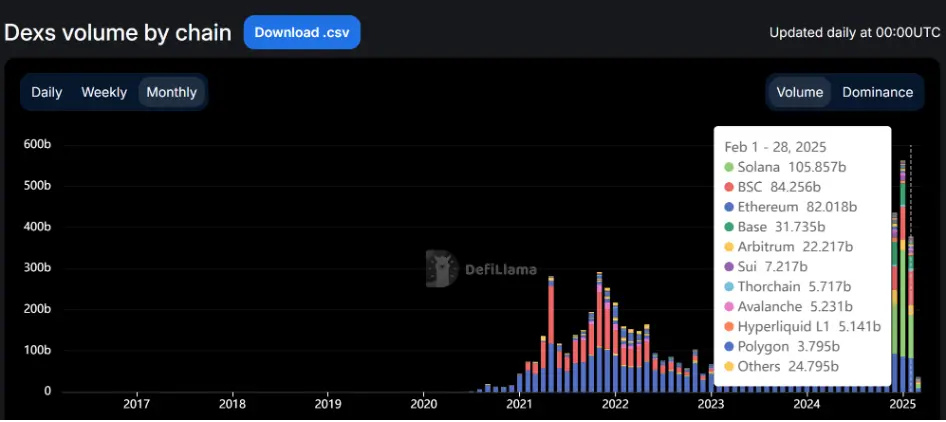
Task: Switch to the Dominance view
Action: 877,92
